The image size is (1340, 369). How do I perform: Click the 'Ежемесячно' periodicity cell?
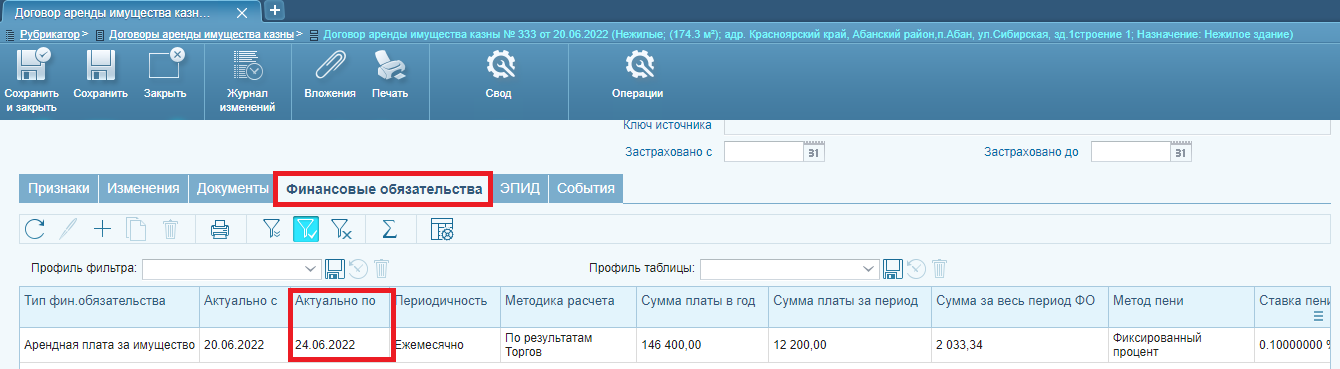click(x=444, y=345)
